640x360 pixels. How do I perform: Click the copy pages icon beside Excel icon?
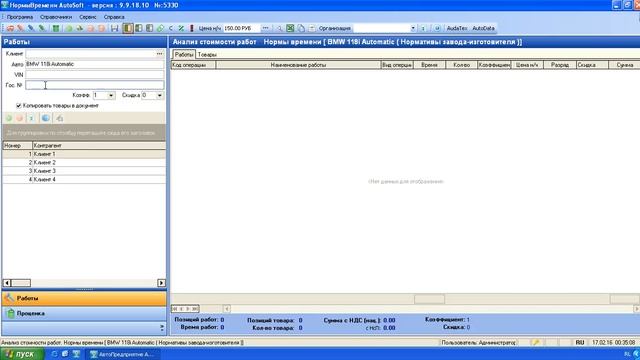(x=301, y=28)
